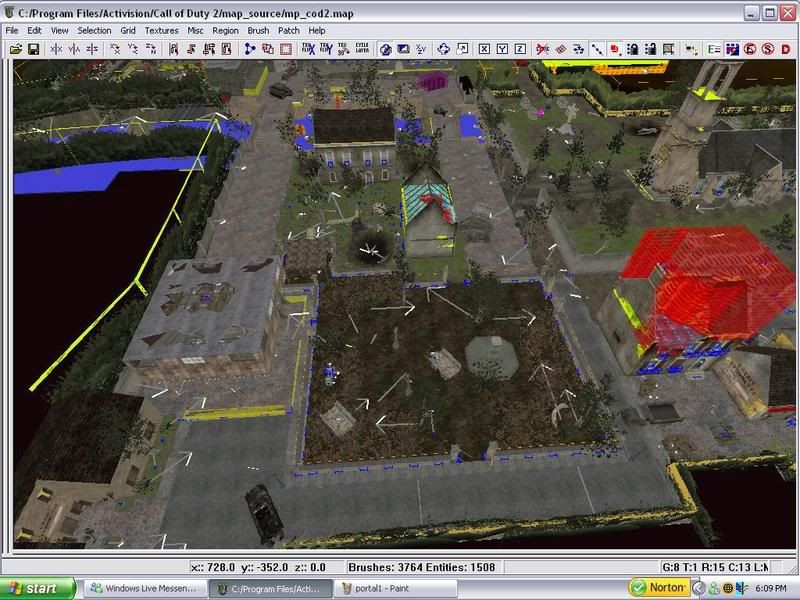The height and width of the screenshot is (600, 800).
Task: Click the texture flip X icon
Action: coord(307,48)
